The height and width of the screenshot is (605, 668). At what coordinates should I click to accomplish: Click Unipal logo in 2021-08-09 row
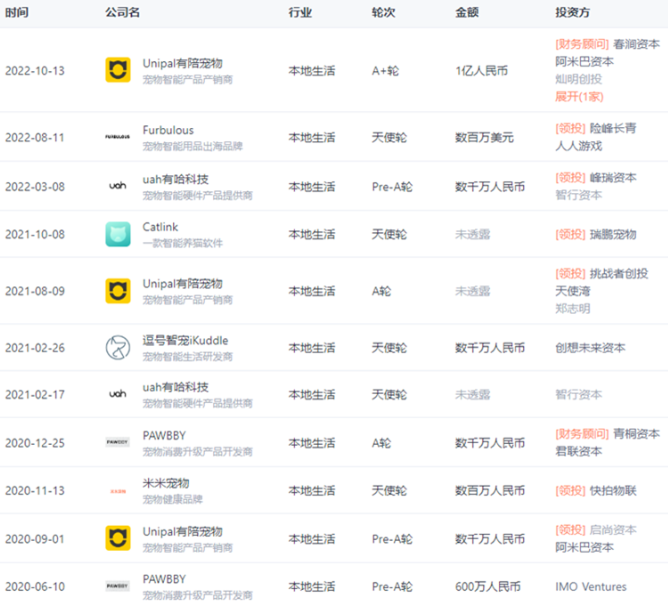coord(118,291)
